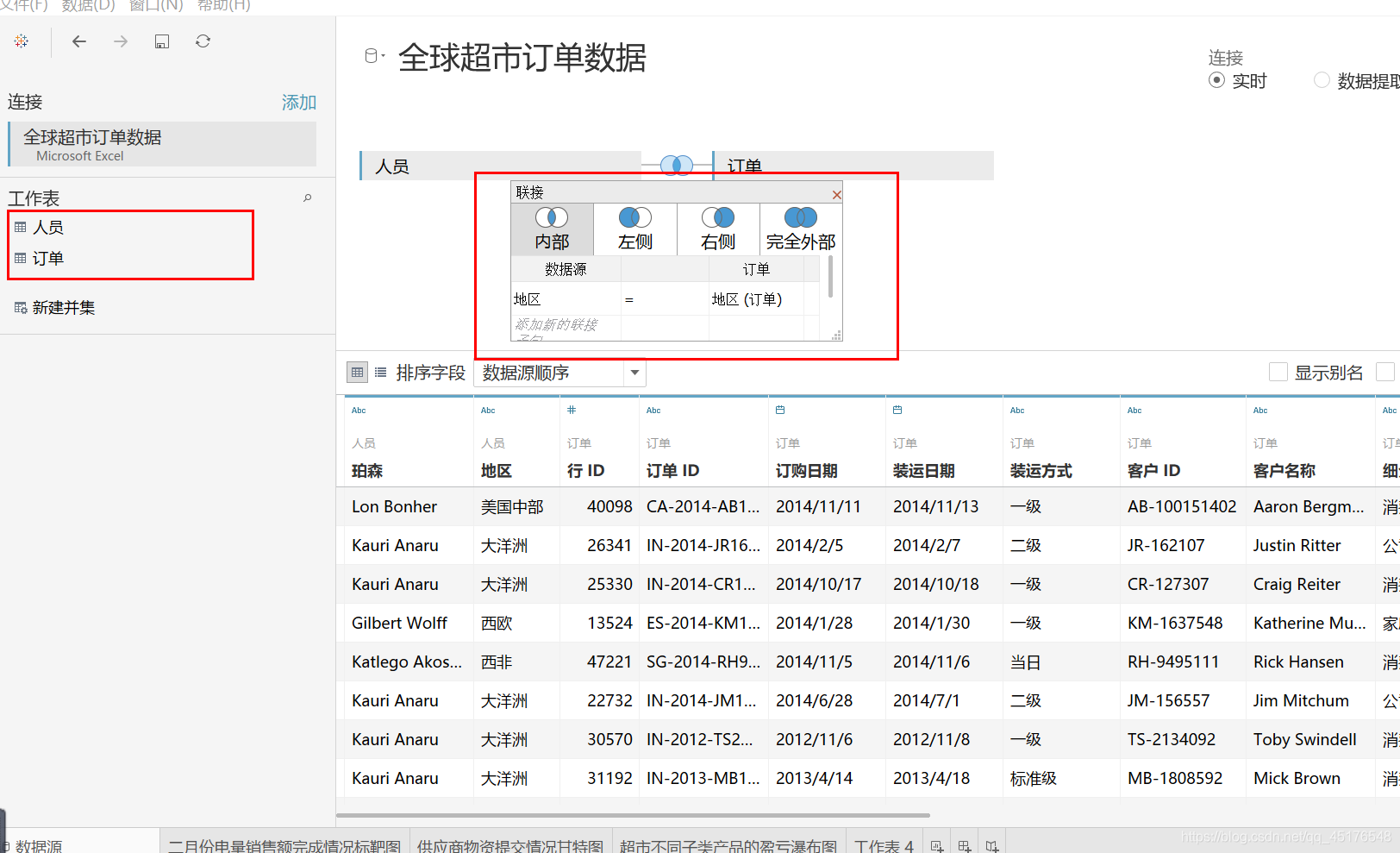1400x853 pixels.
Task: Change Abc type icon of 客户名称
Action: click(x=1260, y=411)
